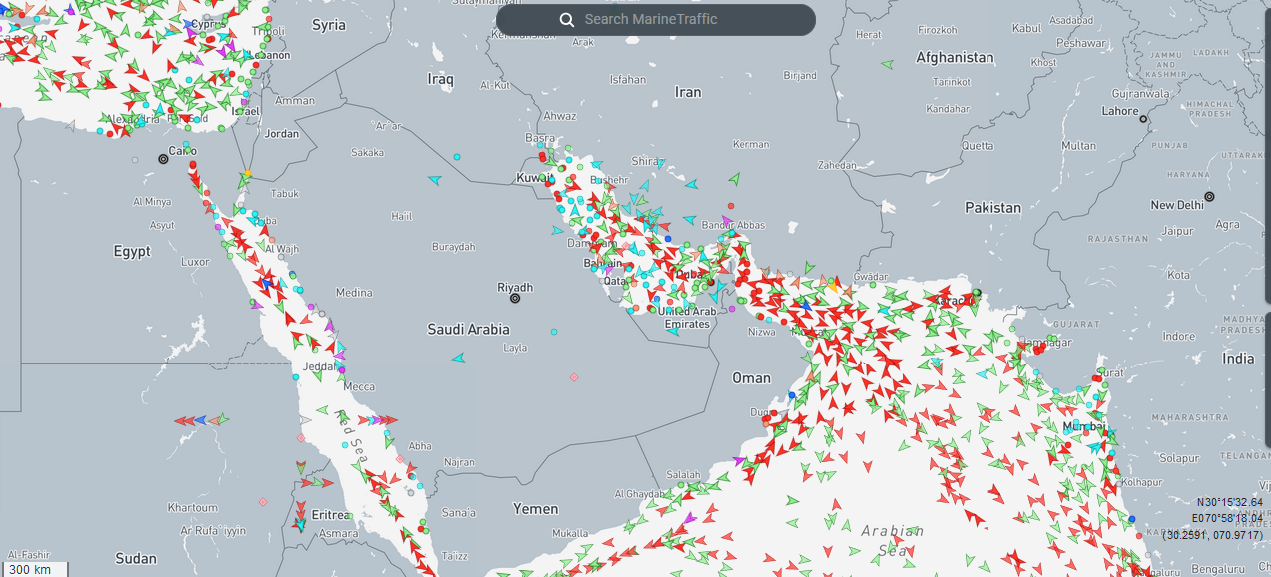Select the blue dot marker near Kolhapur

pos(1132,518)
